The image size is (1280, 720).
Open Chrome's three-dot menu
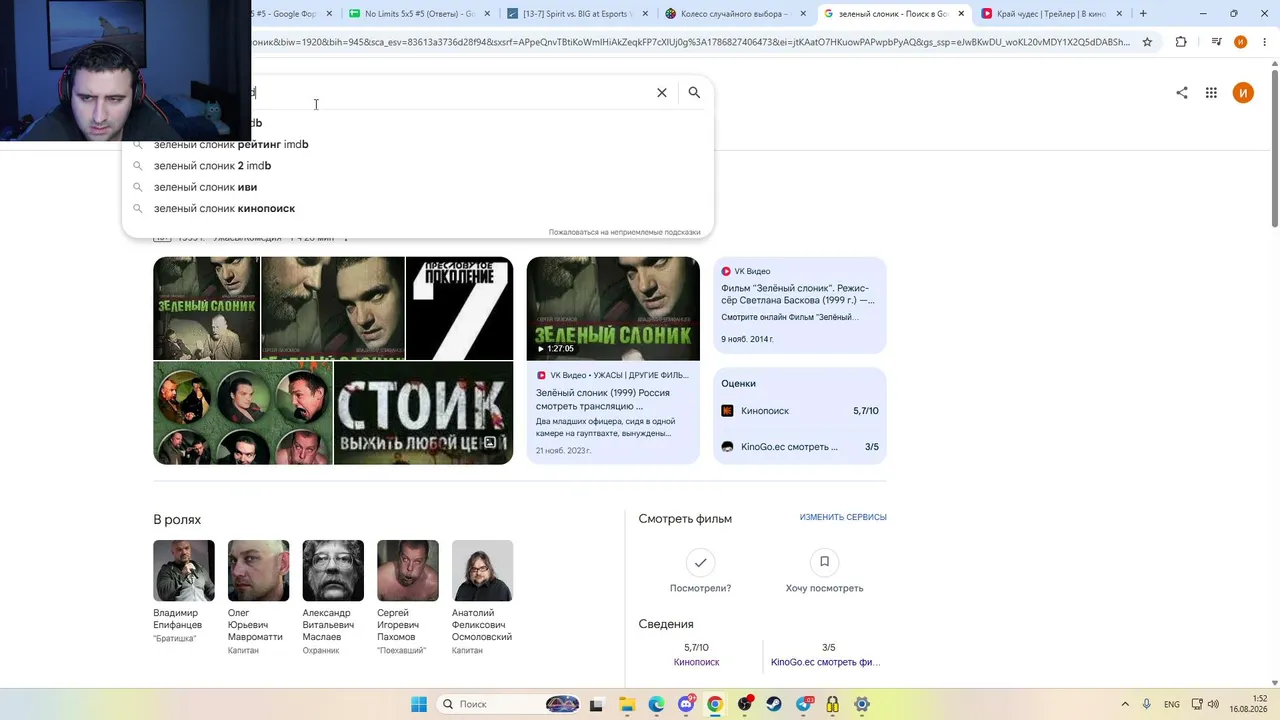1264,42
